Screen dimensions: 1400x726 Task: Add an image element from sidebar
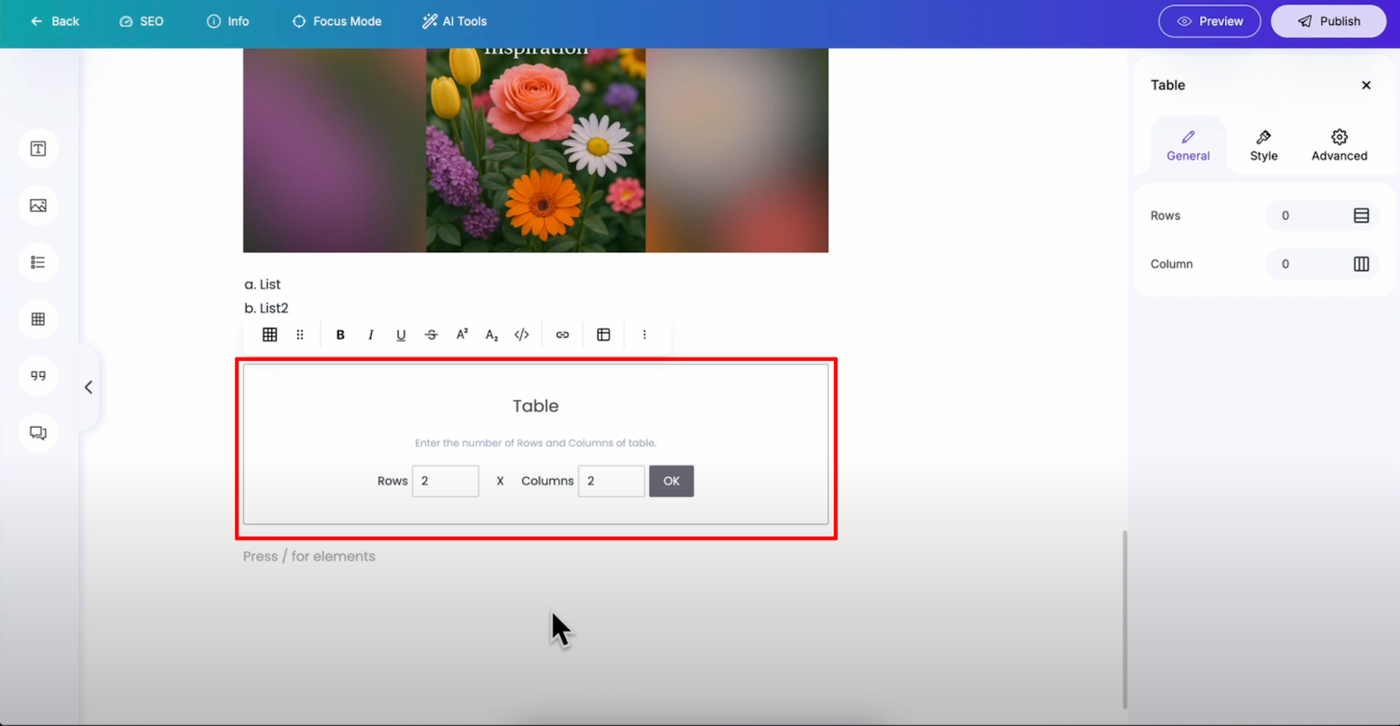(x=38, y=206)
